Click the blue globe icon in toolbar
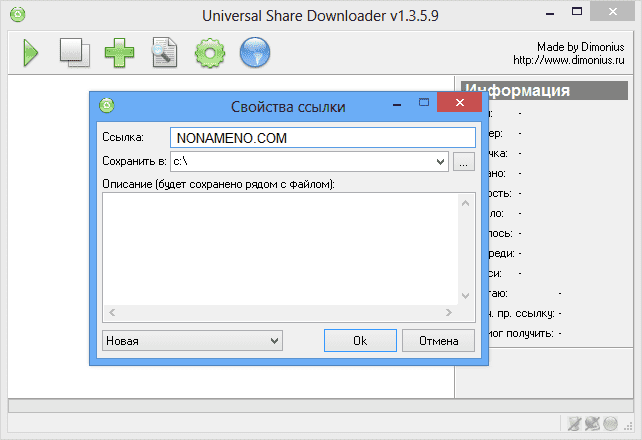The width and height of the screenshot is (642, 440). 256,52
